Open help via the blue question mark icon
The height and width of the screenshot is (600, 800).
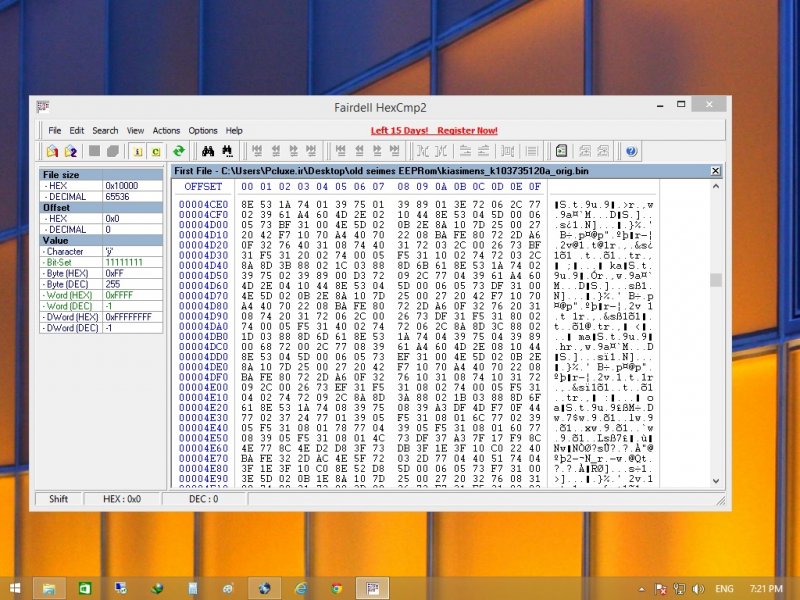(631, 151)
